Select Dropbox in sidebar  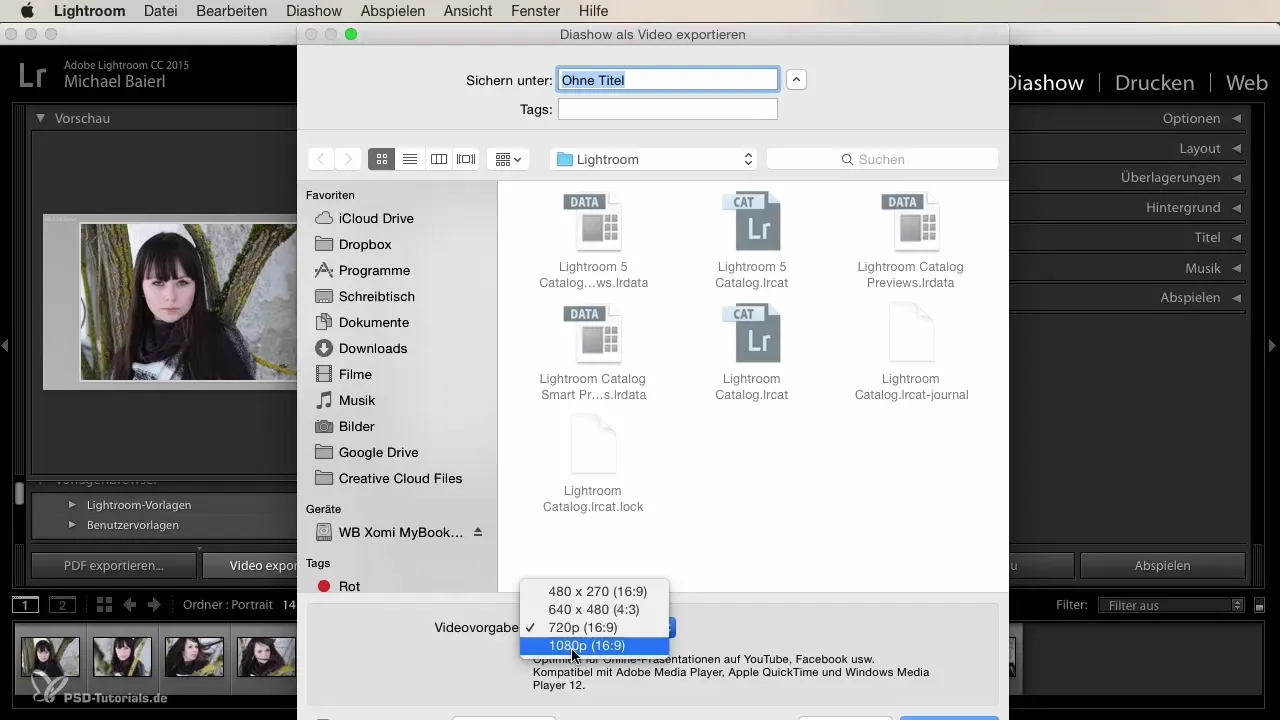[x=365, y=244]
